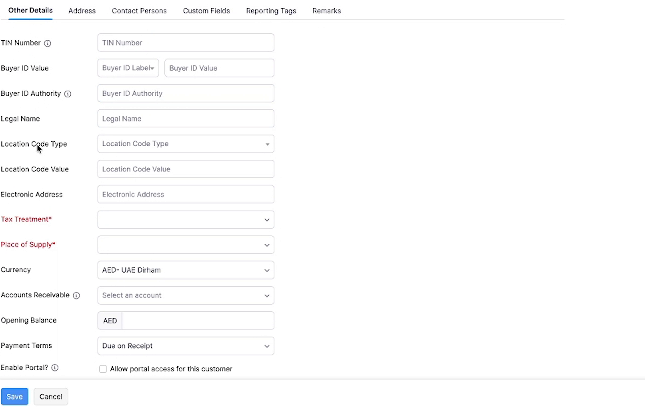Click the TIN Number info icon
Screen dimensions: 645x413
(48, 43)
